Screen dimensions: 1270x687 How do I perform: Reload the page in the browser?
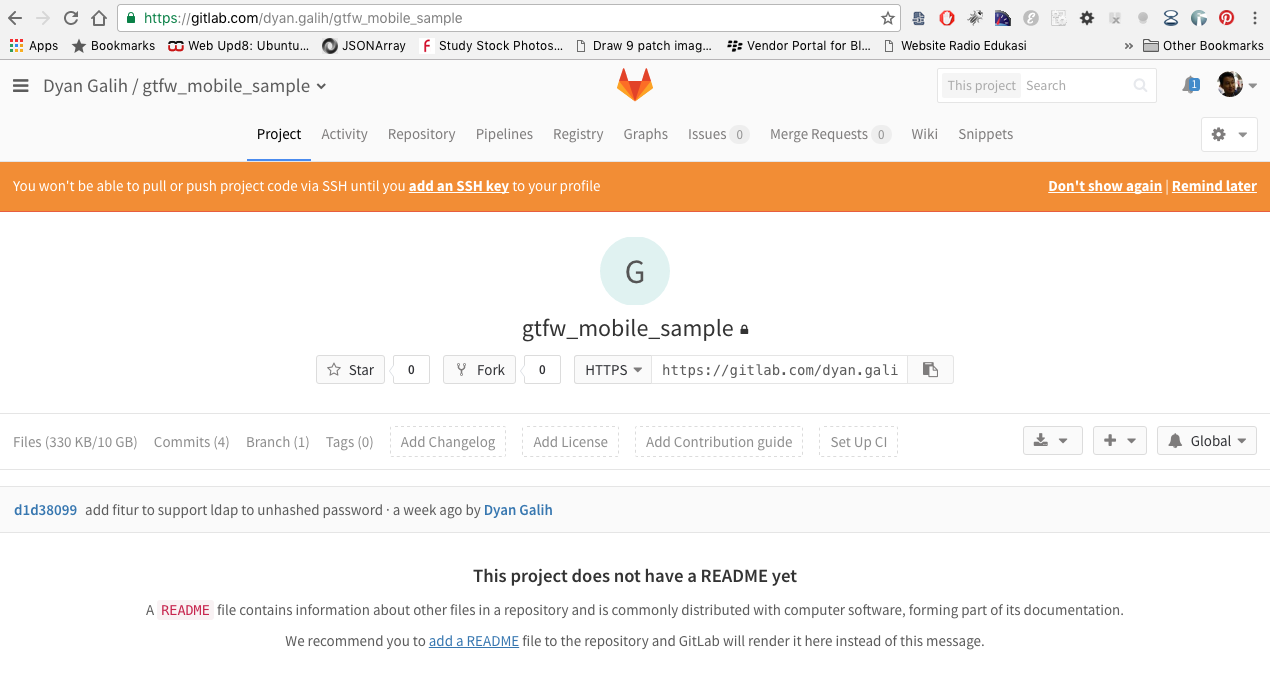[70, 18]
